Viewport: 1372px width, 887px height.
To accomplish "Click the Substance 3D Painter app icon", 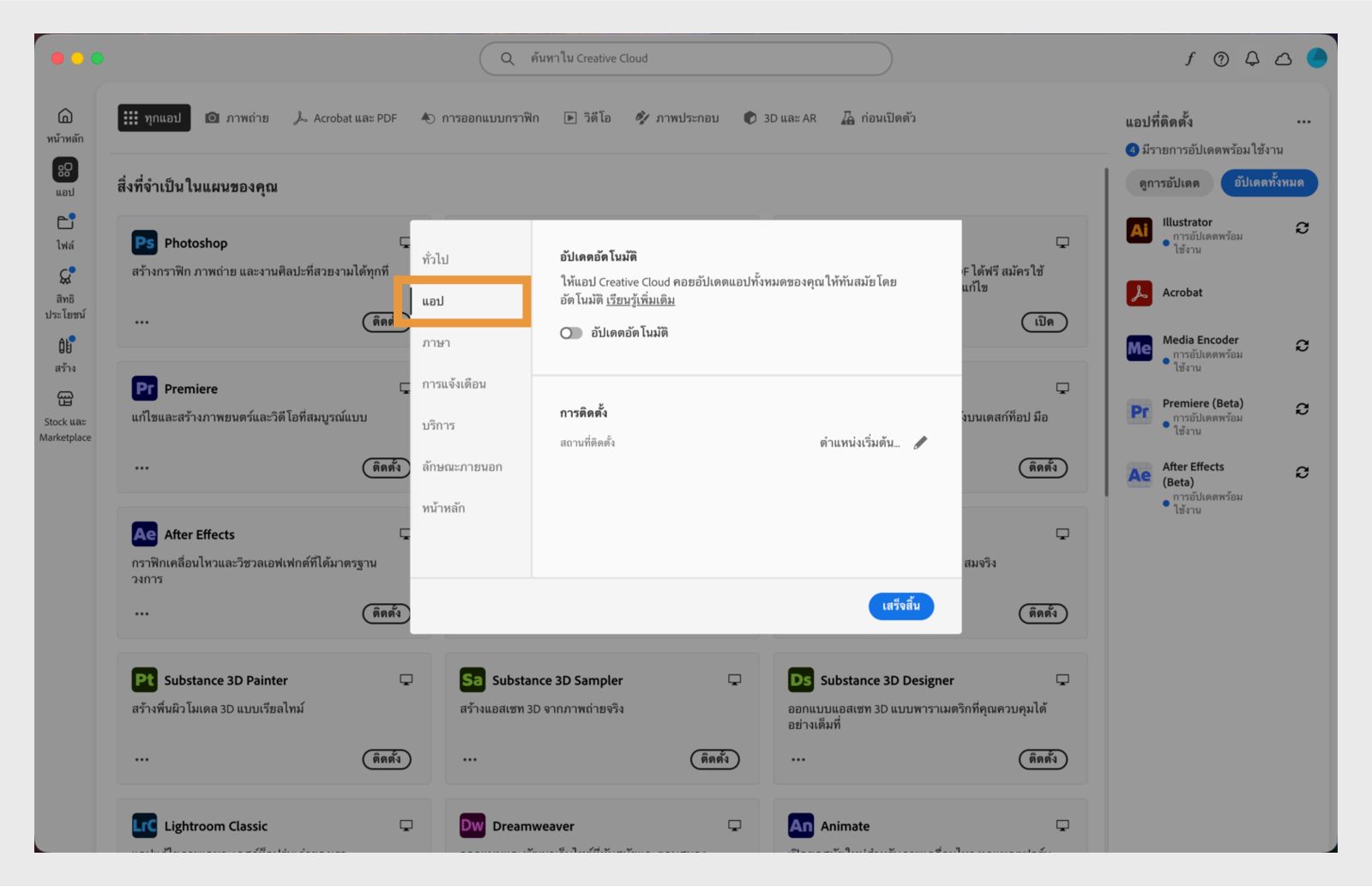I will click(x=144, y=680).
